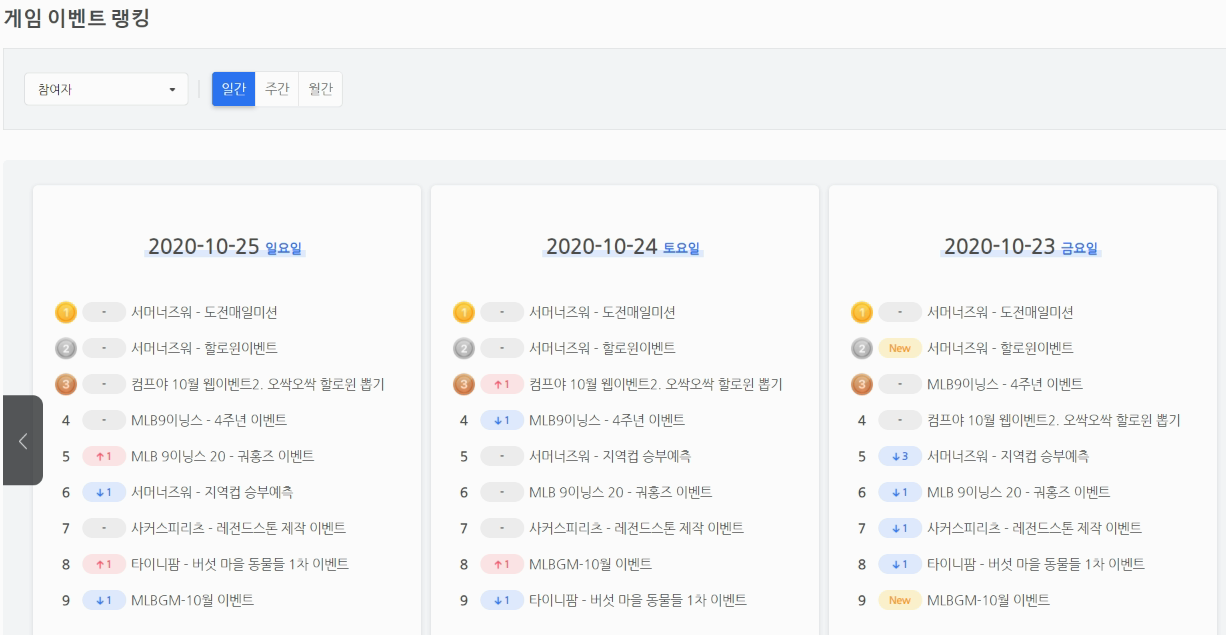Screen dimensions: 1226x635
Task: Select MLB 9이닝스 20 - 궈홍즈 이벤트 on 10-23
Action: pos(1019,492)
